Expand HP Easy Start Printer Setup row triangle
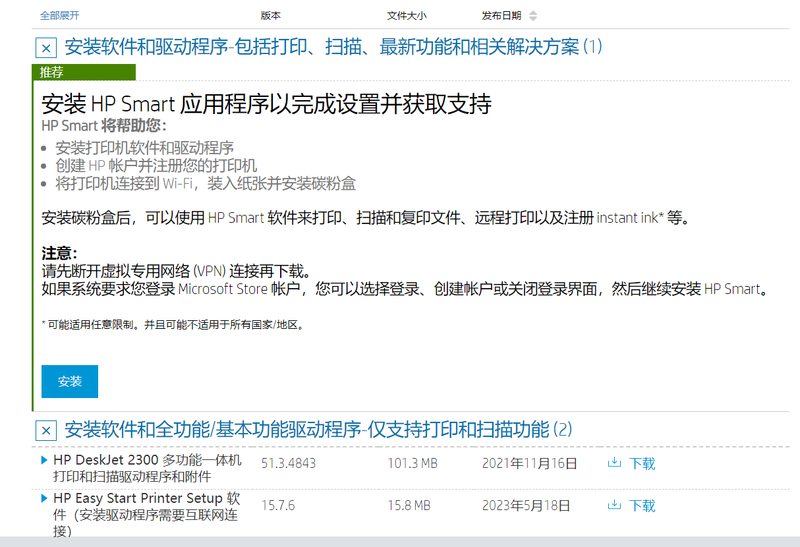This screenshot has width=800, height=547. (44, 497)
